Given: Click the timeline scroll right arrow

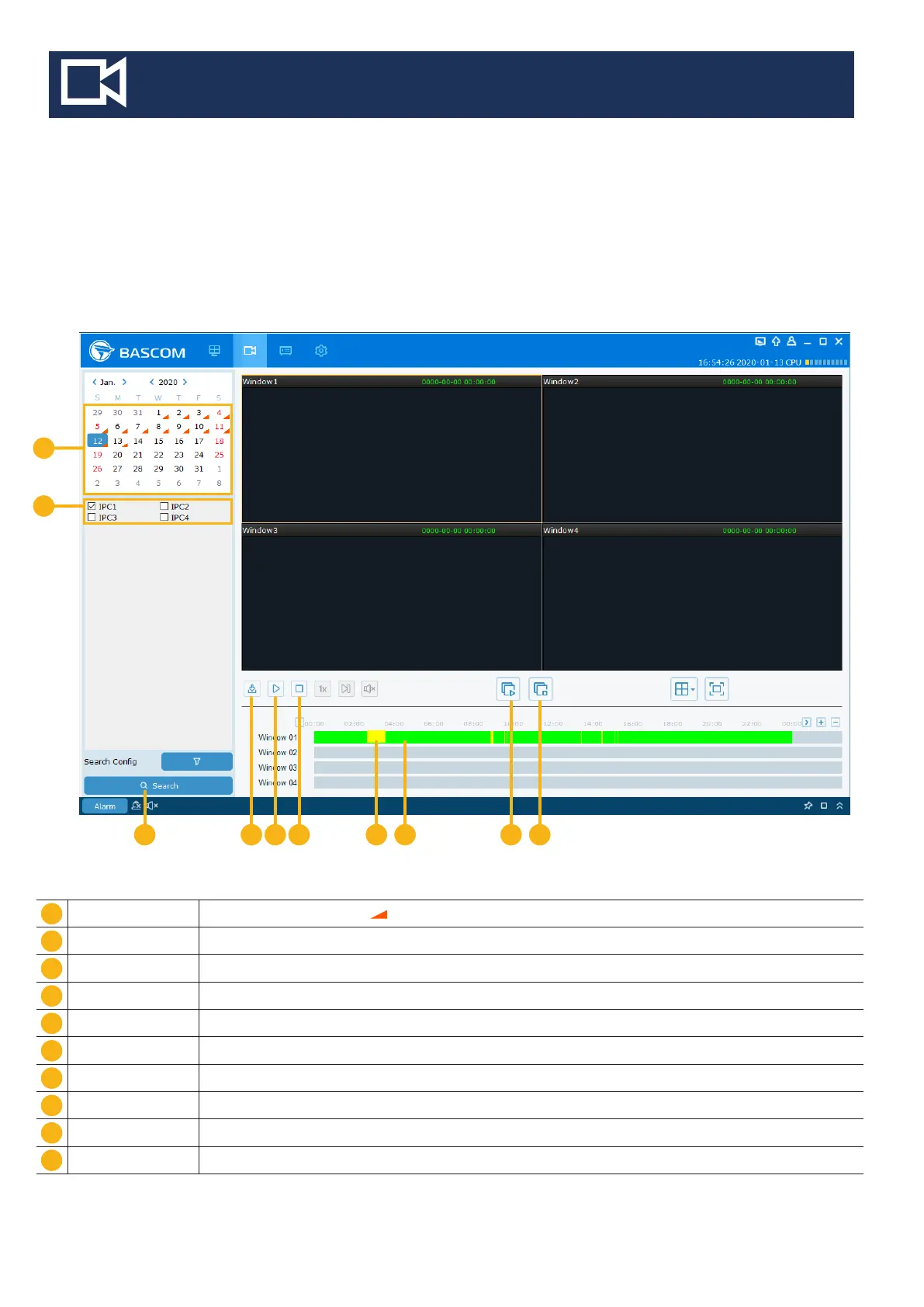Looking at the screenshot, I should [x=807, y=723].
